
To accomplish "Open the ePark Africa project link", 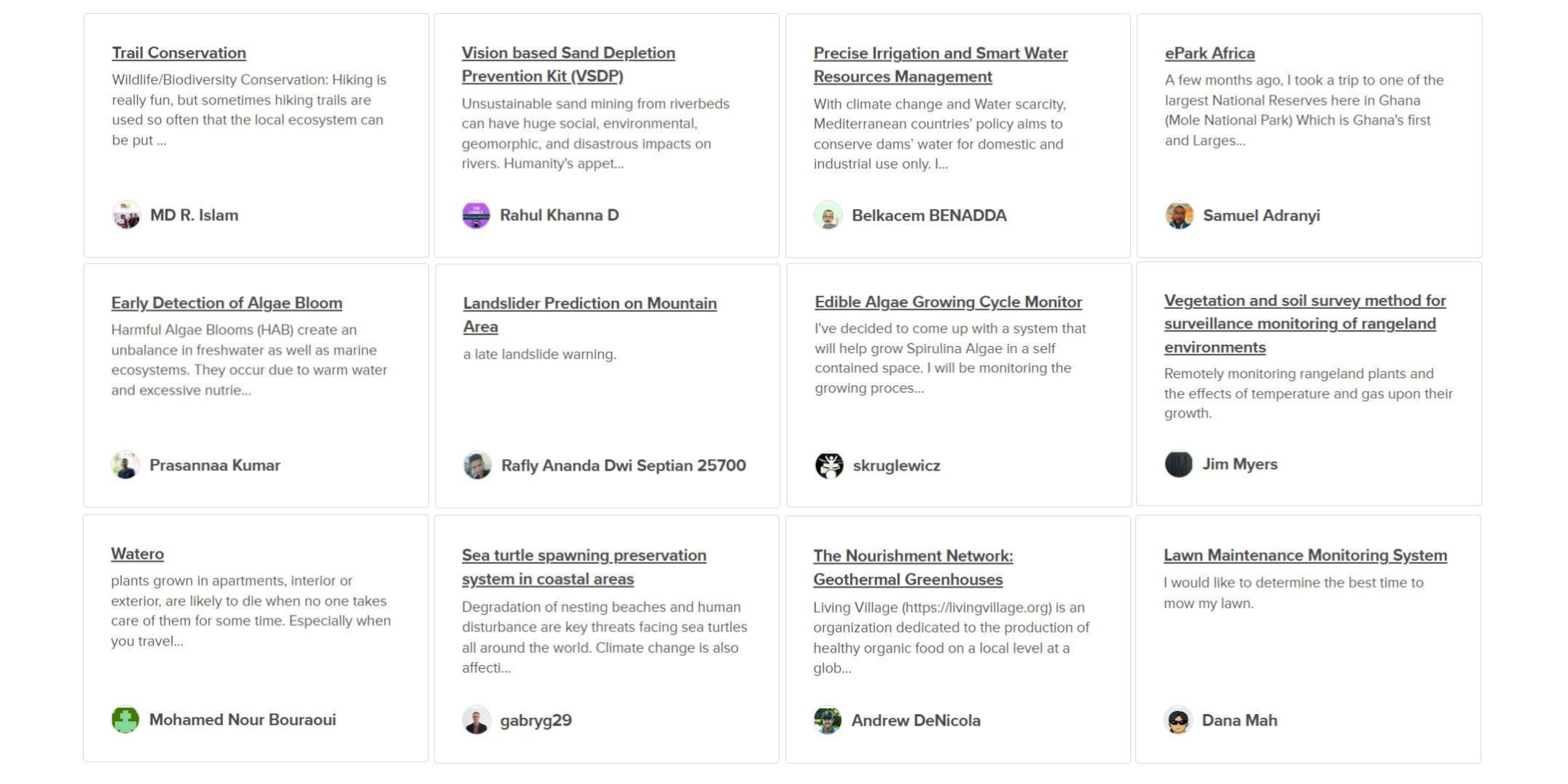I will pos(1209,53).
